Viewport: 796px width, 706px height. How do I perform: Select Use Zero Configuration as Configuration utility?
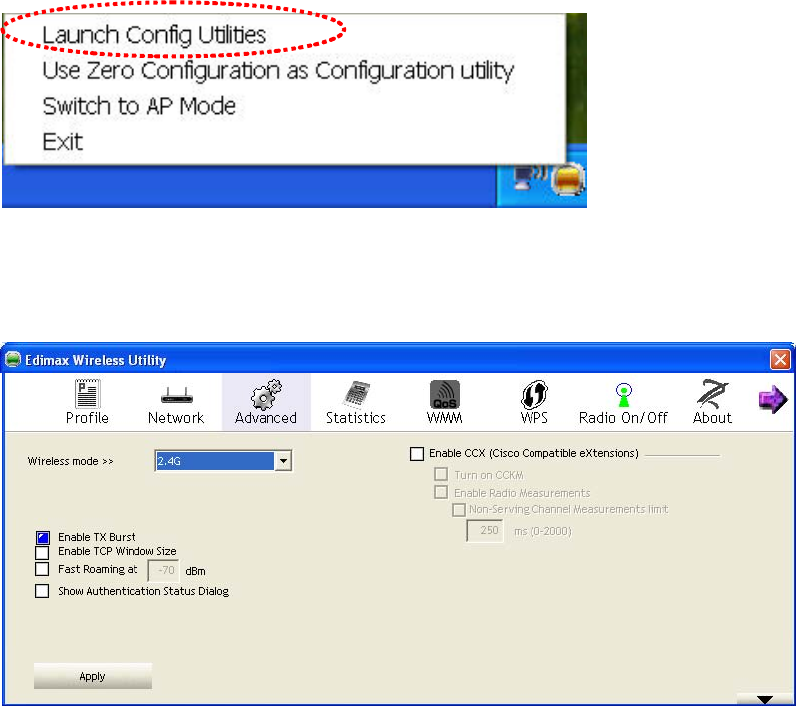pos(278,71)
